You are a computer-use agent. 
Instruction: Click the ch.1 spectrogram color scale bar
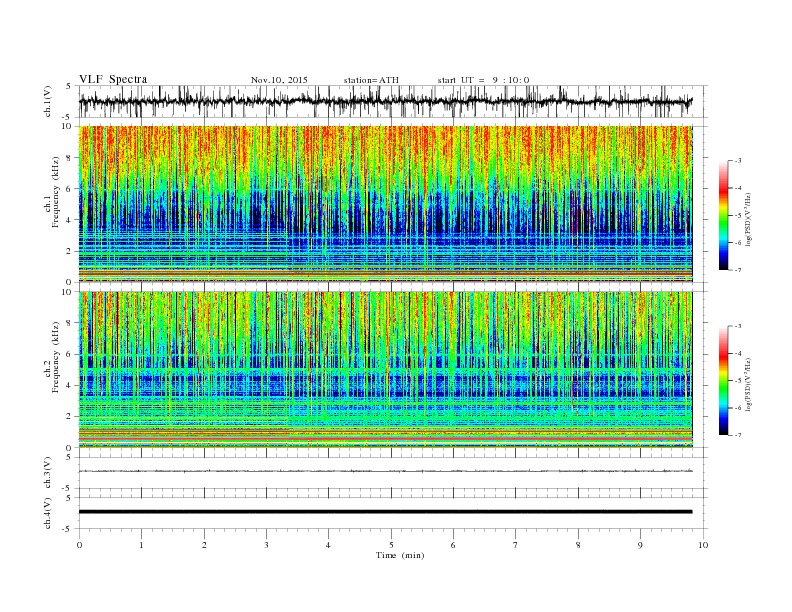click(723, 215)
